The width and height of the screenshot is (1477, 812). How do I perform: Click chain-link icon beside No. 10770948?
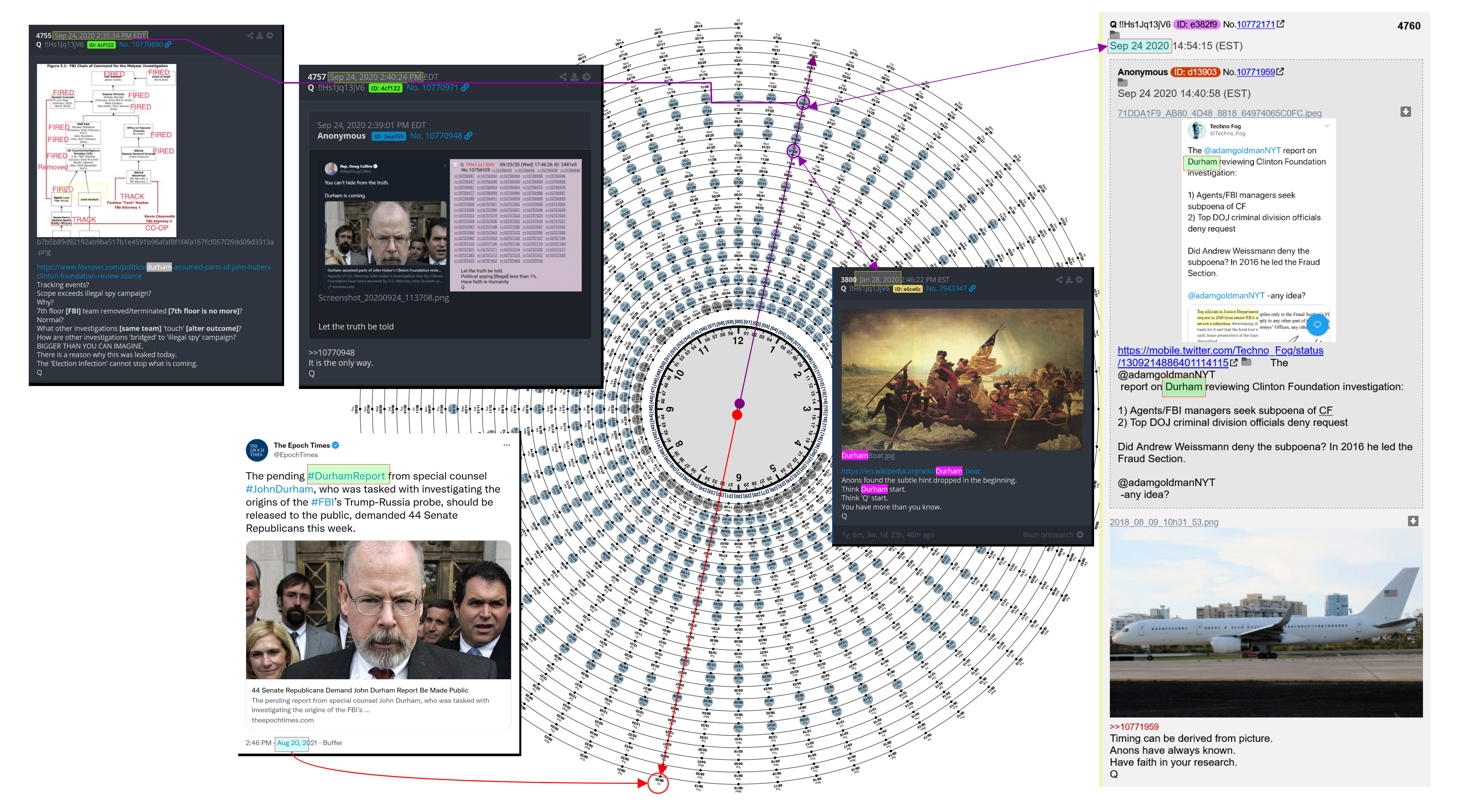[469, 136]
